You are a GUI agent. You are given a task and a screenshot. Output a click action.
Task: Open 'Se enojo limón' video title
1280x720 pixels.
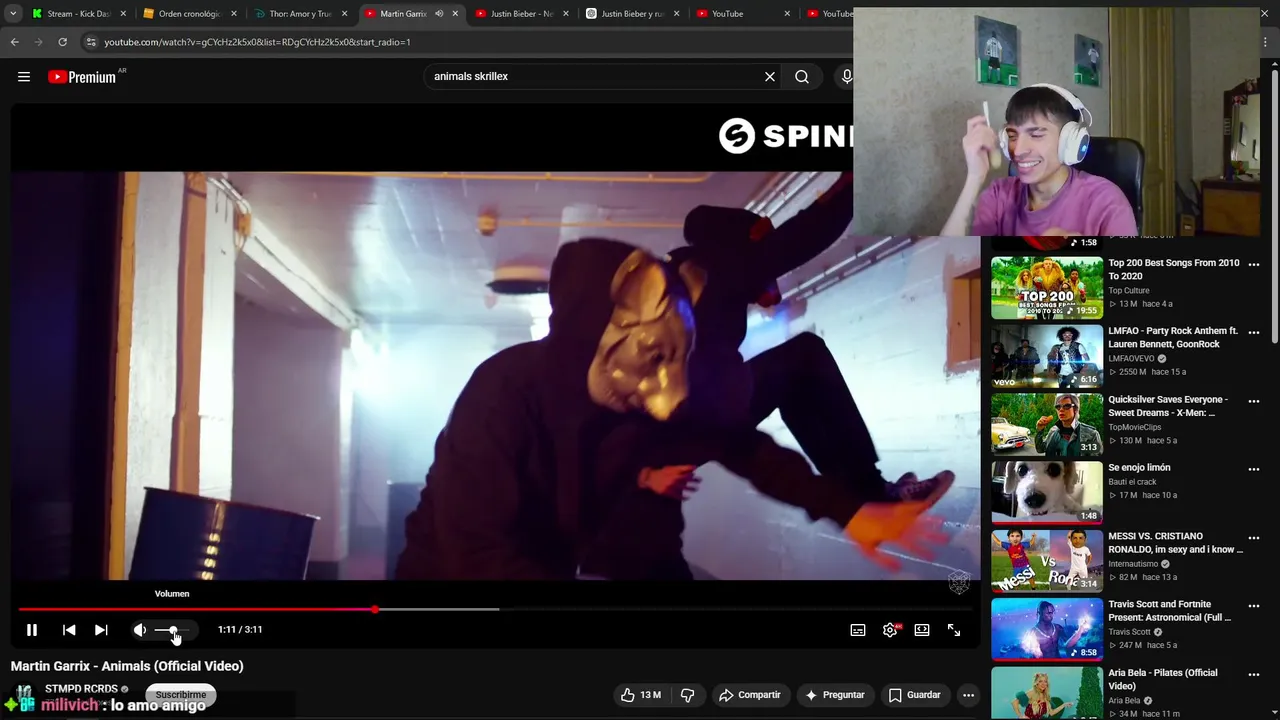click(x=1139, y=468)
